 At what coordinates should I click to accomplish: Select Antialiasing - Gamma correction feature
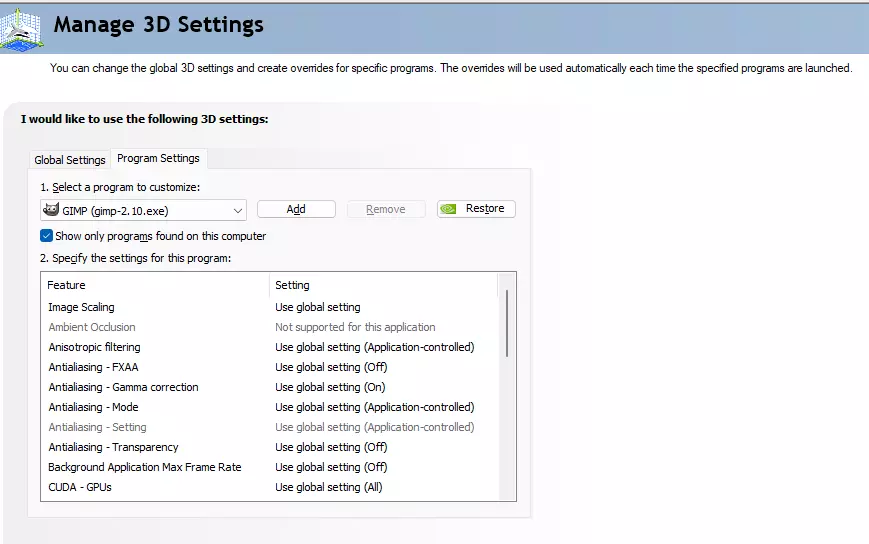tap(123, 387)
